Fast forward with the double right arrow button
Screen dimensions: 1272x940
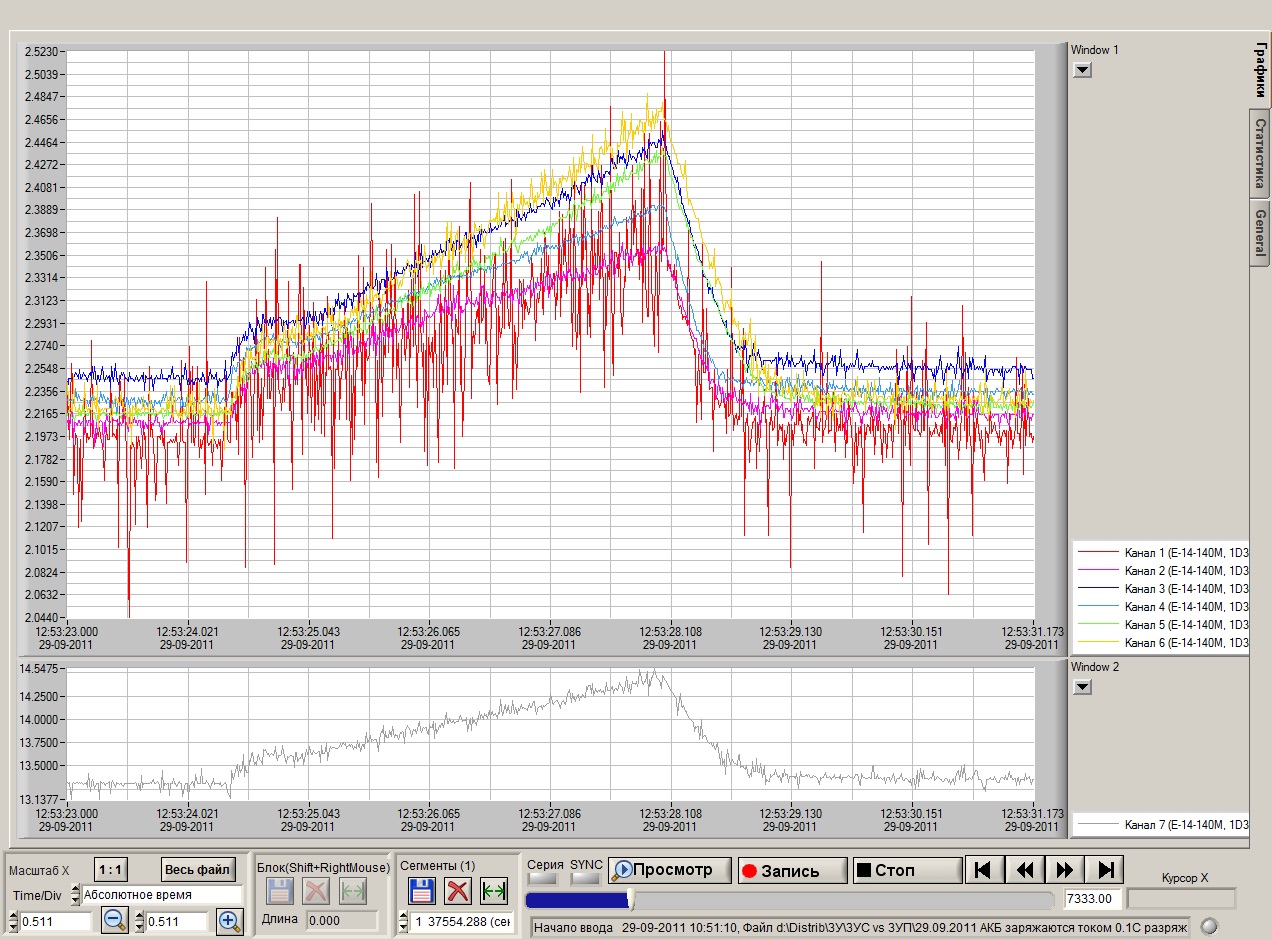[x=1065, y=870]
